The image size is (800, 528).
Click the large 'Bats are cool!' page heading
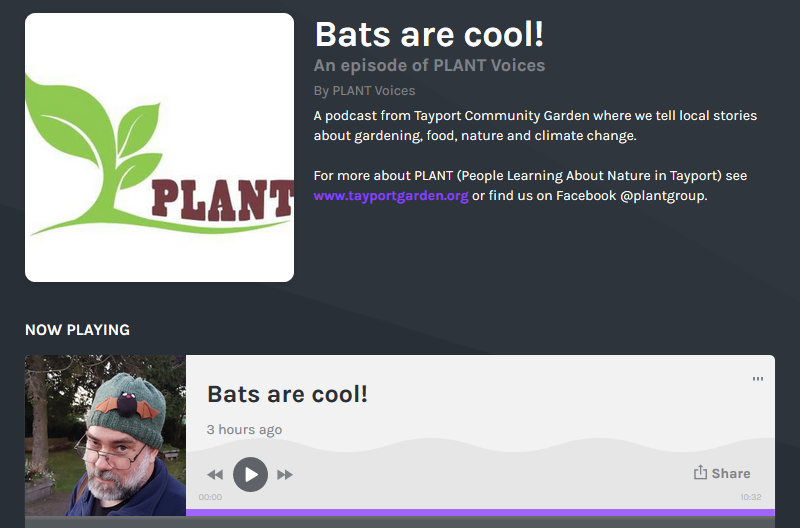[429, 34]
